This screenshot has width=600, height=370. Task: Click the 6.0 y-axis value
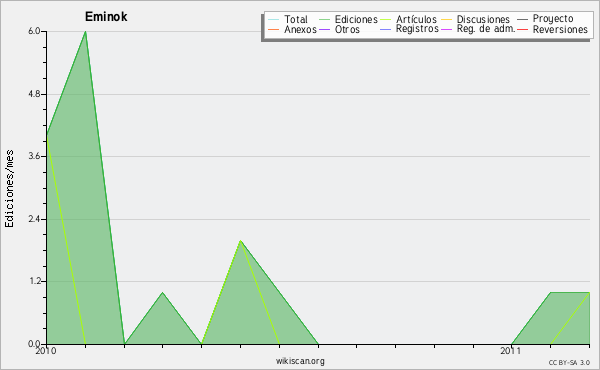[34, 31]
